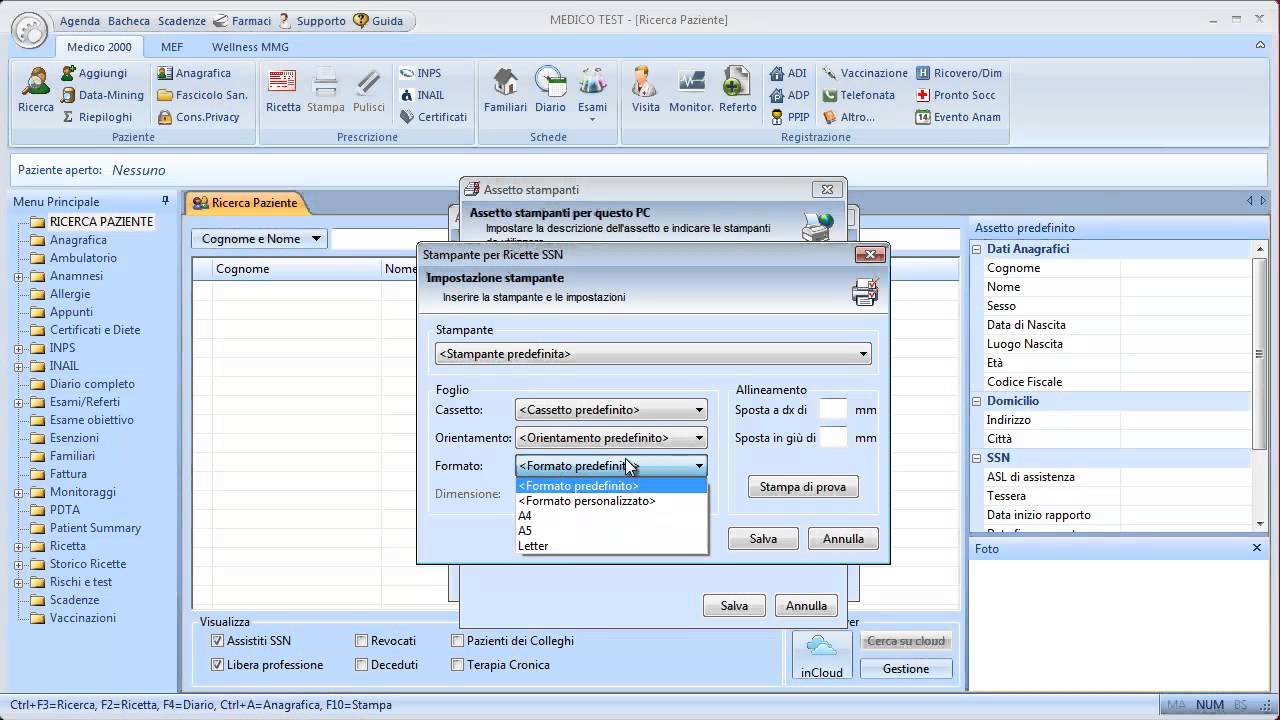Open INPS certificate tool in ribbon
This screenshot has height=720, width=1280.
point(420,73)
